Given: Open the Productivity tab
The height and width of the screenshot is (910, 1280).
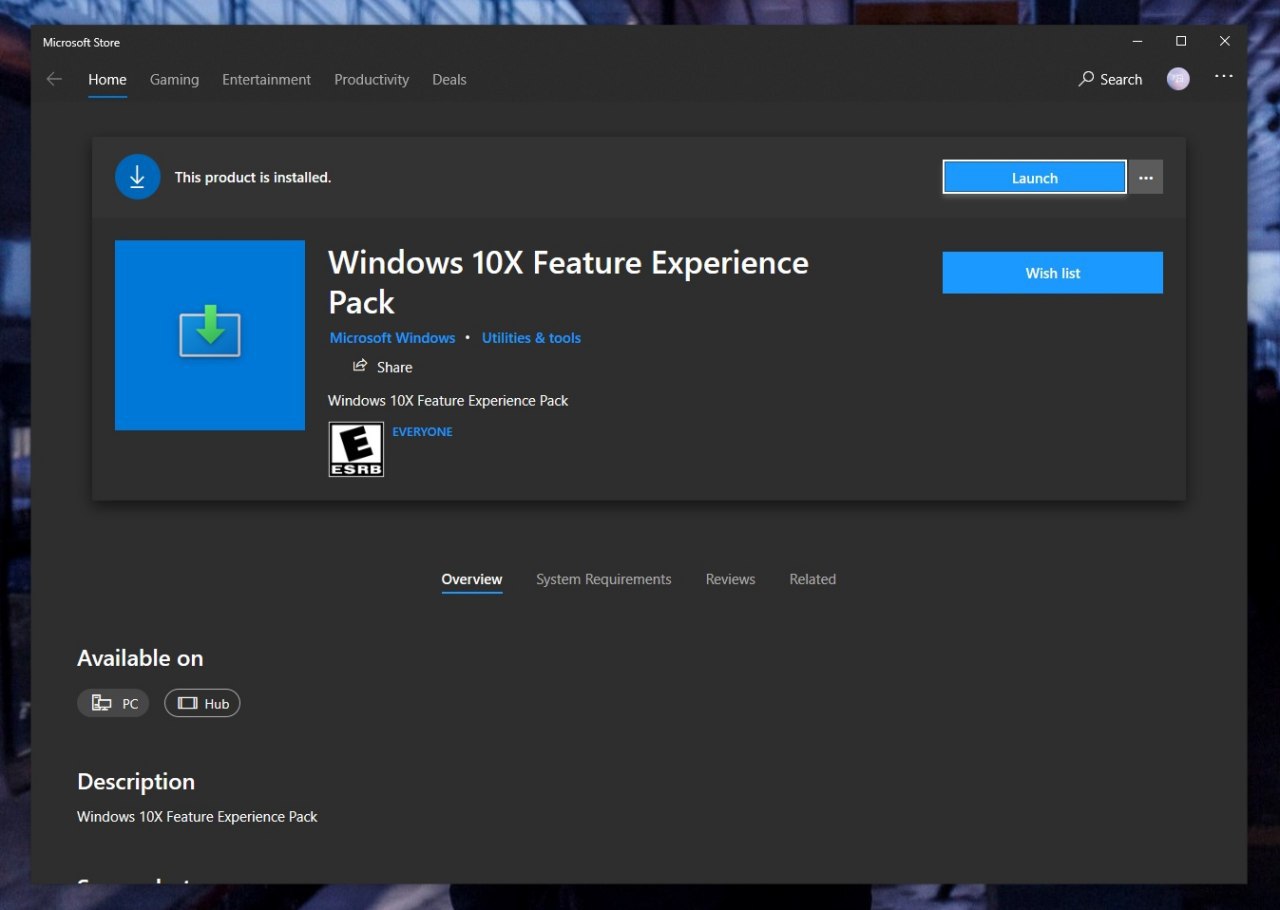Looking at the screenshot, I should click(372, 79).
